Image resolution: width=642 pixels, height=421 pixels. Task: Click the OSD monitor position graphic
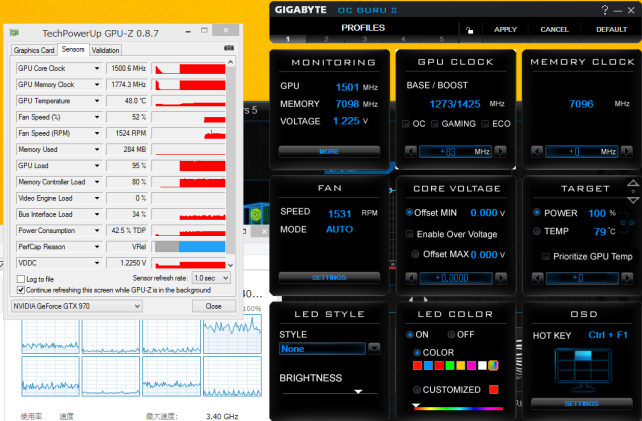coord(583,370)
